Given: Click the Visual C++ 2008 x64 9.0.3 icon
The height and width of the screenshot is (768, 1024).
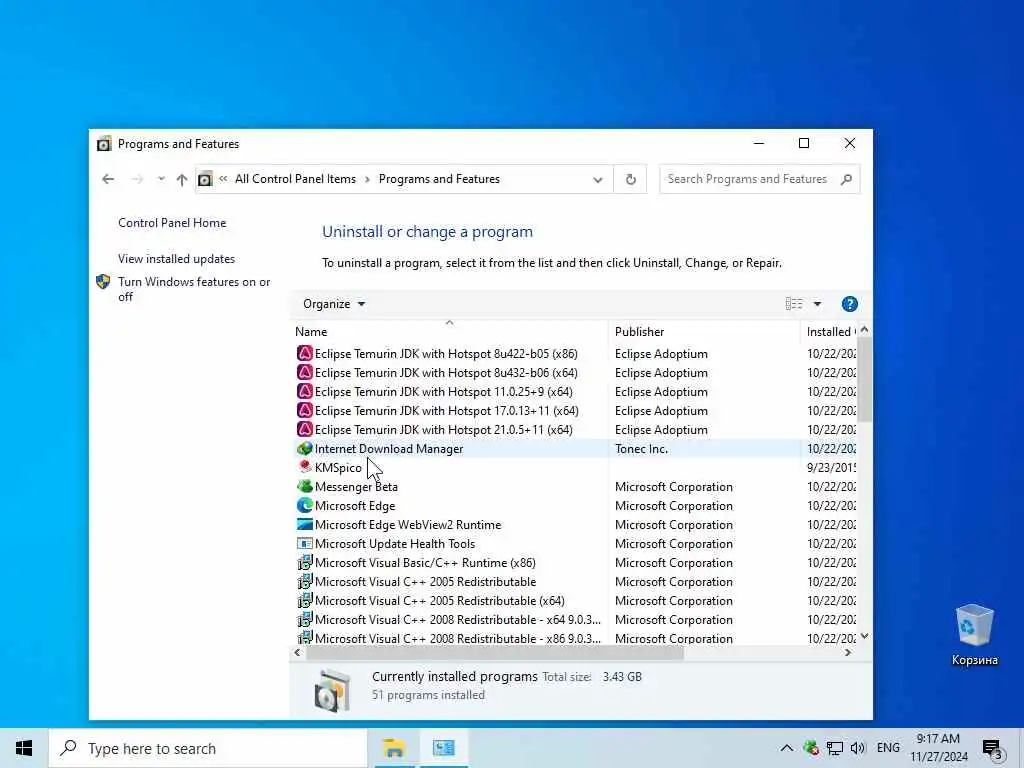Looking at the screenshot, I should coord(304,619).
